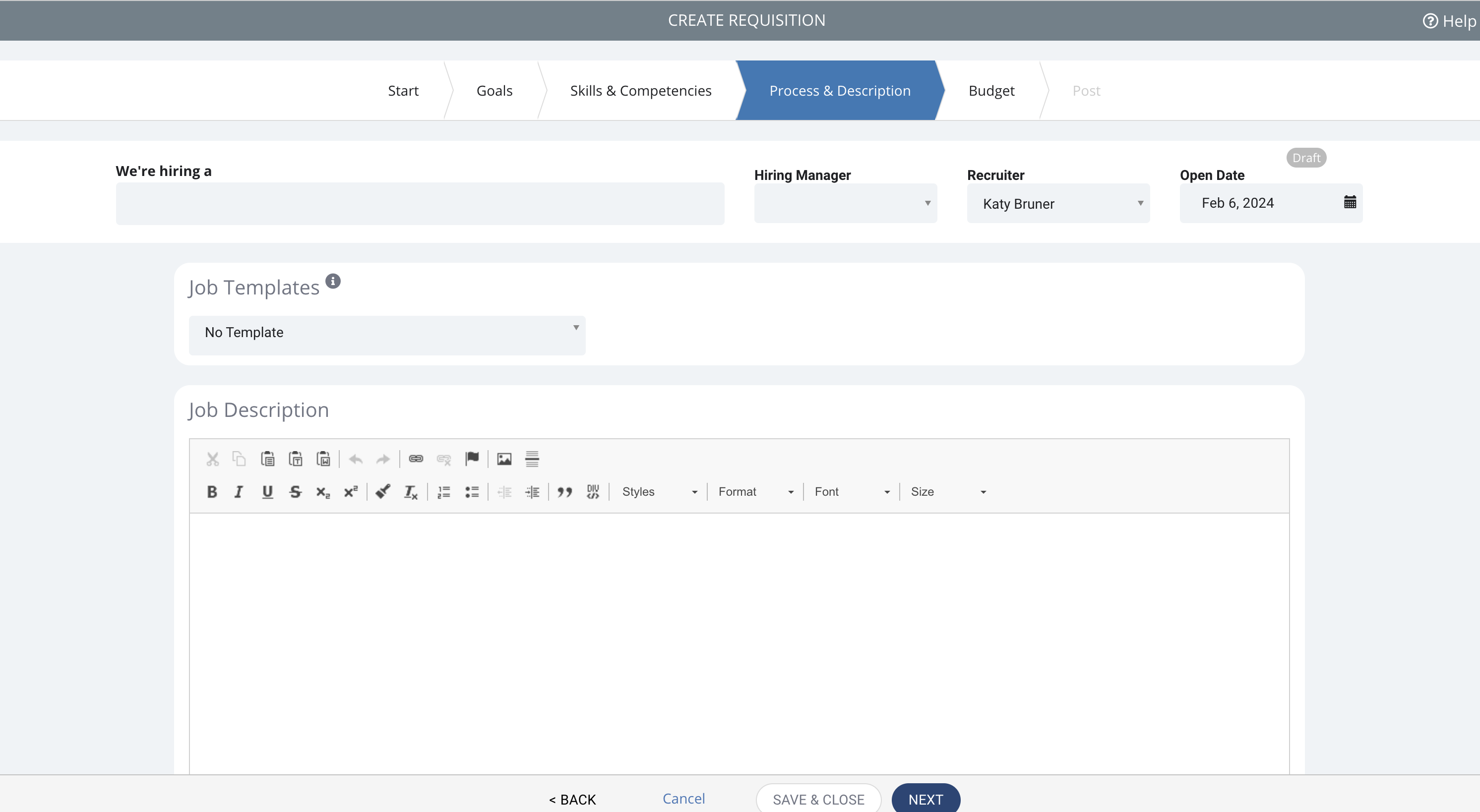Insert a bulleted list
Image resolution: width=1480 pixels, height=812 pixels.
pyautogui.click(x=472, y=492)
